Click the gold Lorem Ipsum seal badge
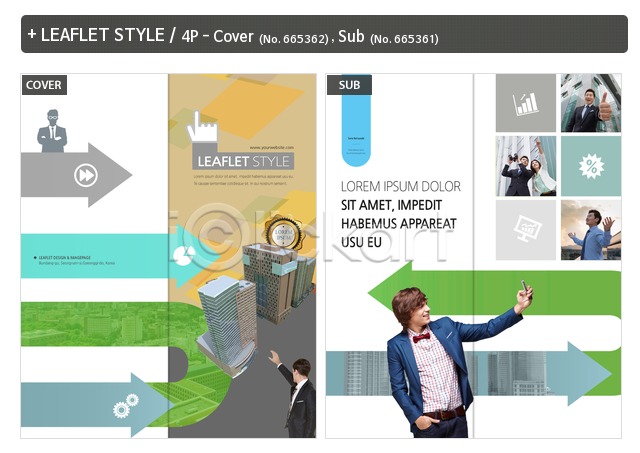 click(x=283, y=233)
